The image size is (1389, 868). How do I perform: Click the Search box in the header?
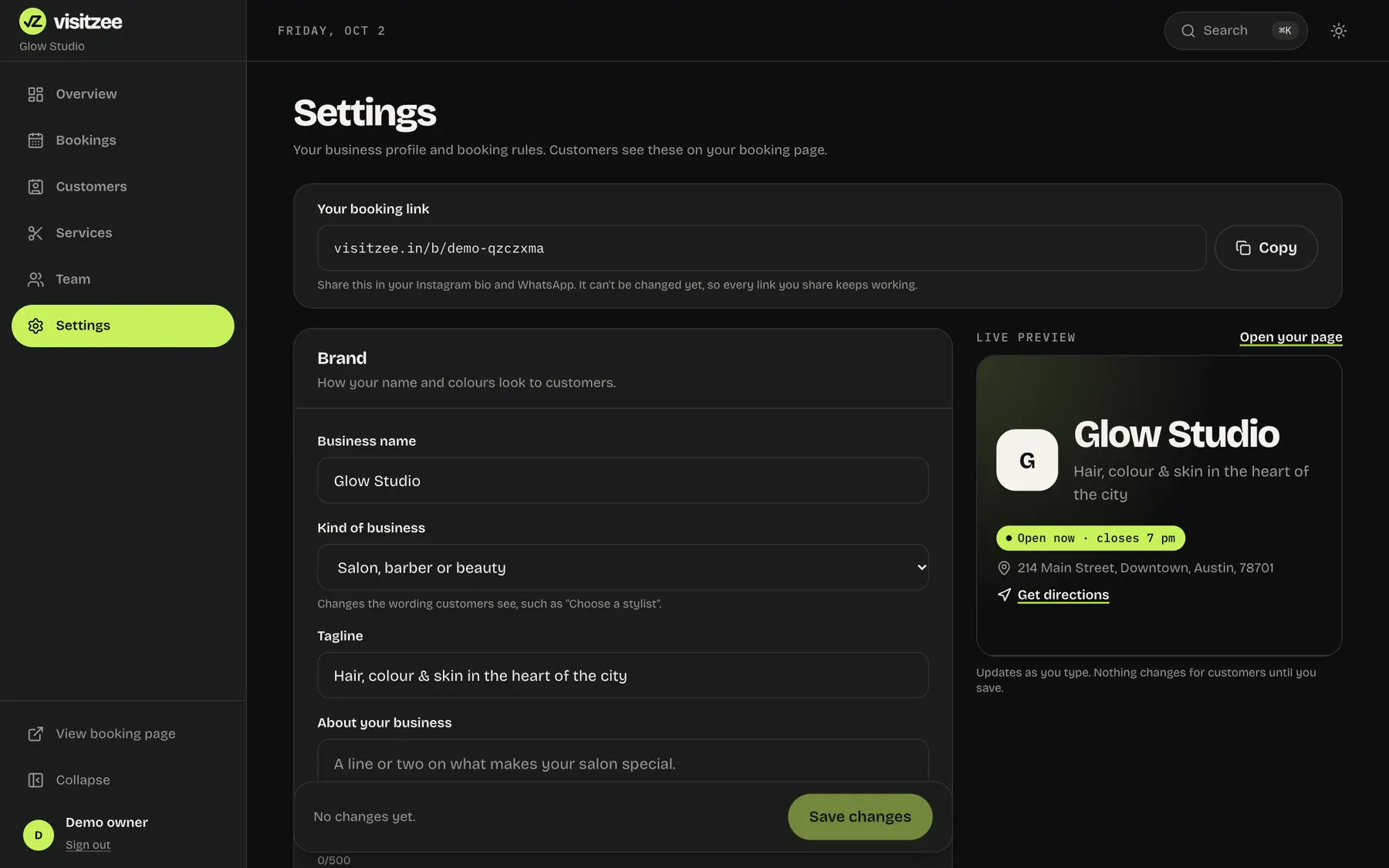tap(1235, 31)
